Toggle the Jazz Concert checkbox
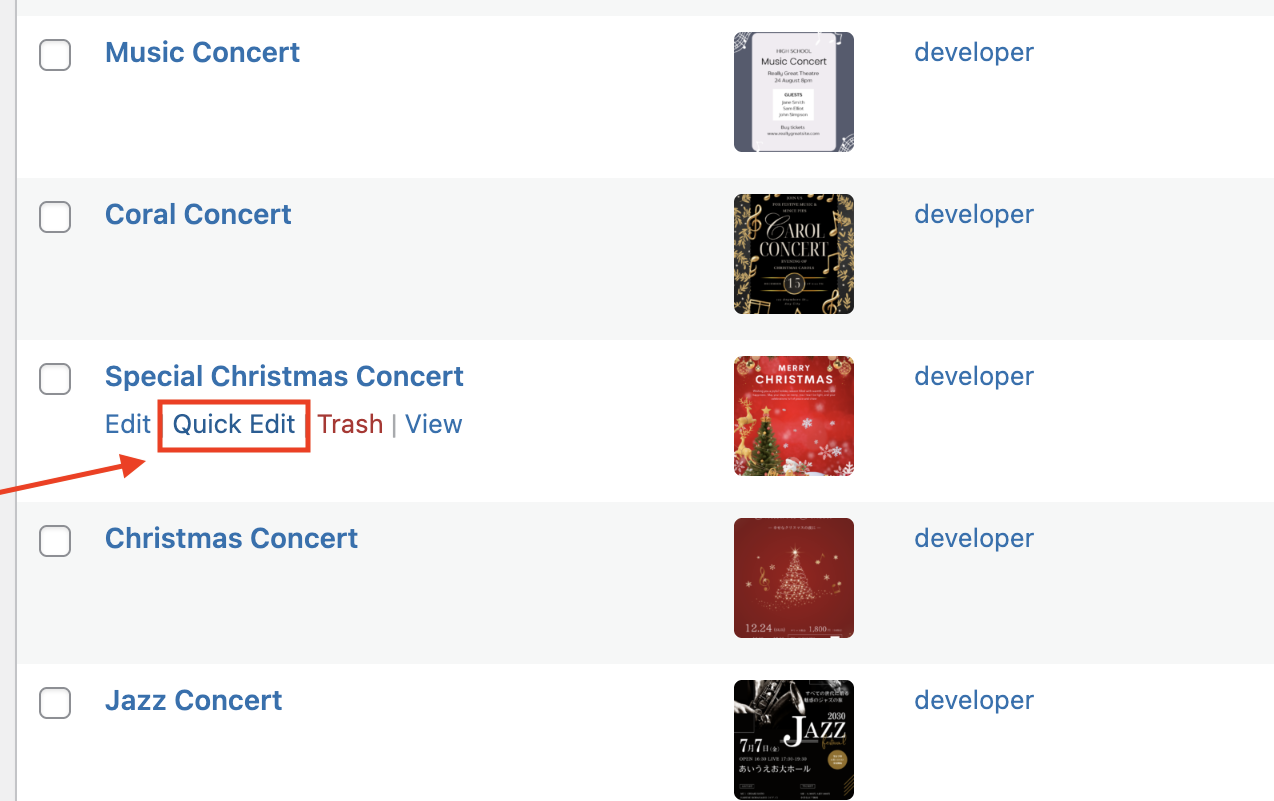Screen dimensions: 1274x801 pyautogui.click(x=55, y=703)
